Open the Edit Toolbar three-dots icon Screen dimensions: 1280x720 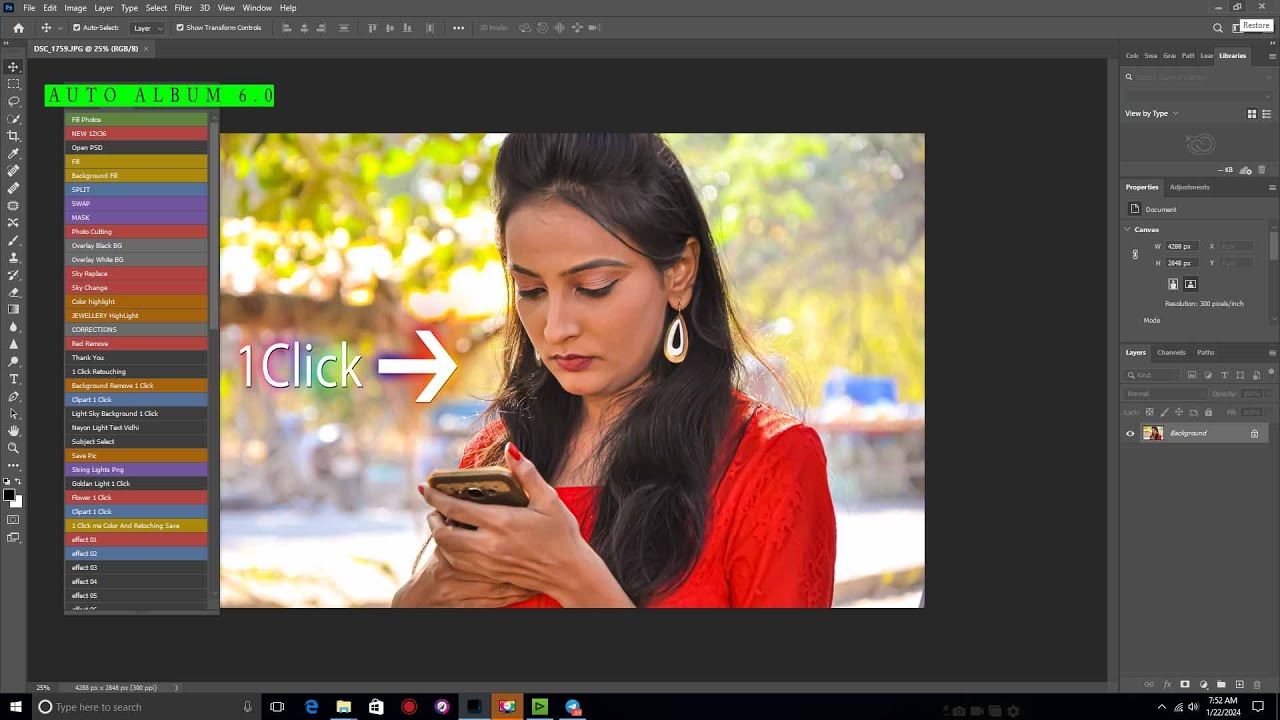(13, 465)
